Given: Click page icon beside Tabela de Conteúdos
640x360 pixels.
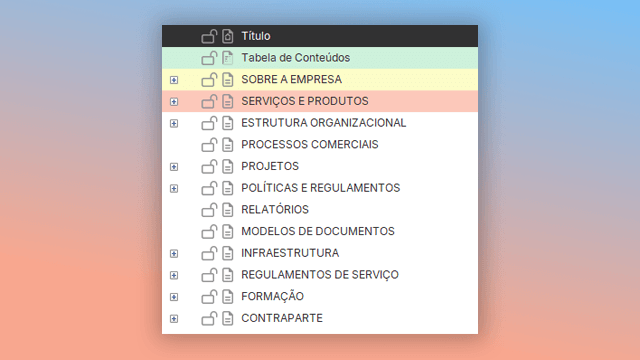Looking at the screenshot, I should point(228,58).
